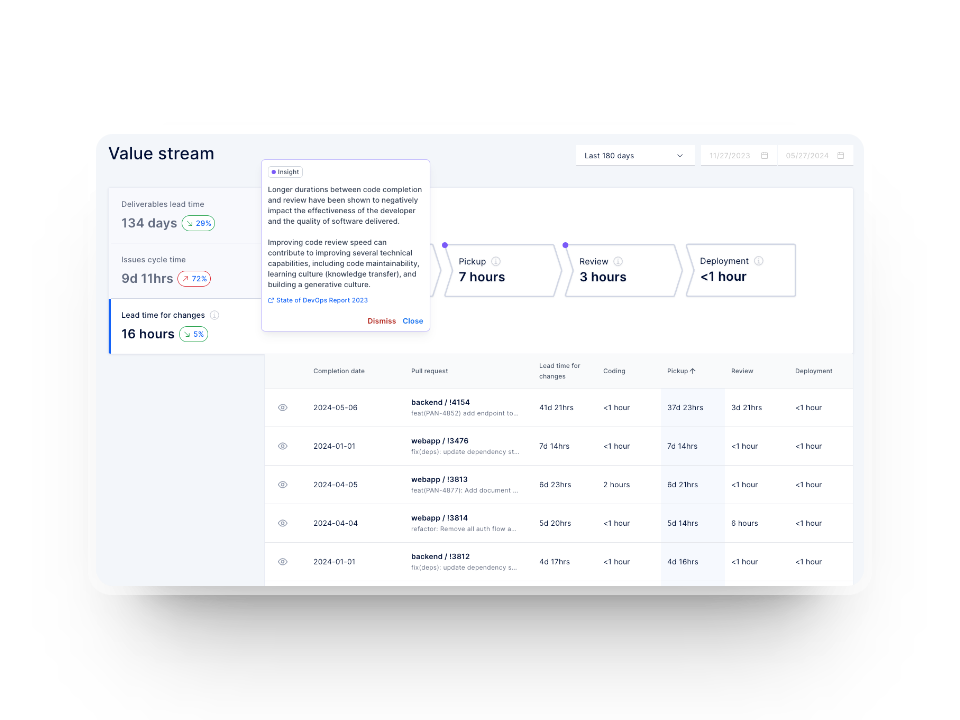The image size is (960, 720).
Task: Click the info icon on the Pickup stage
Action: tap(497, 261)
